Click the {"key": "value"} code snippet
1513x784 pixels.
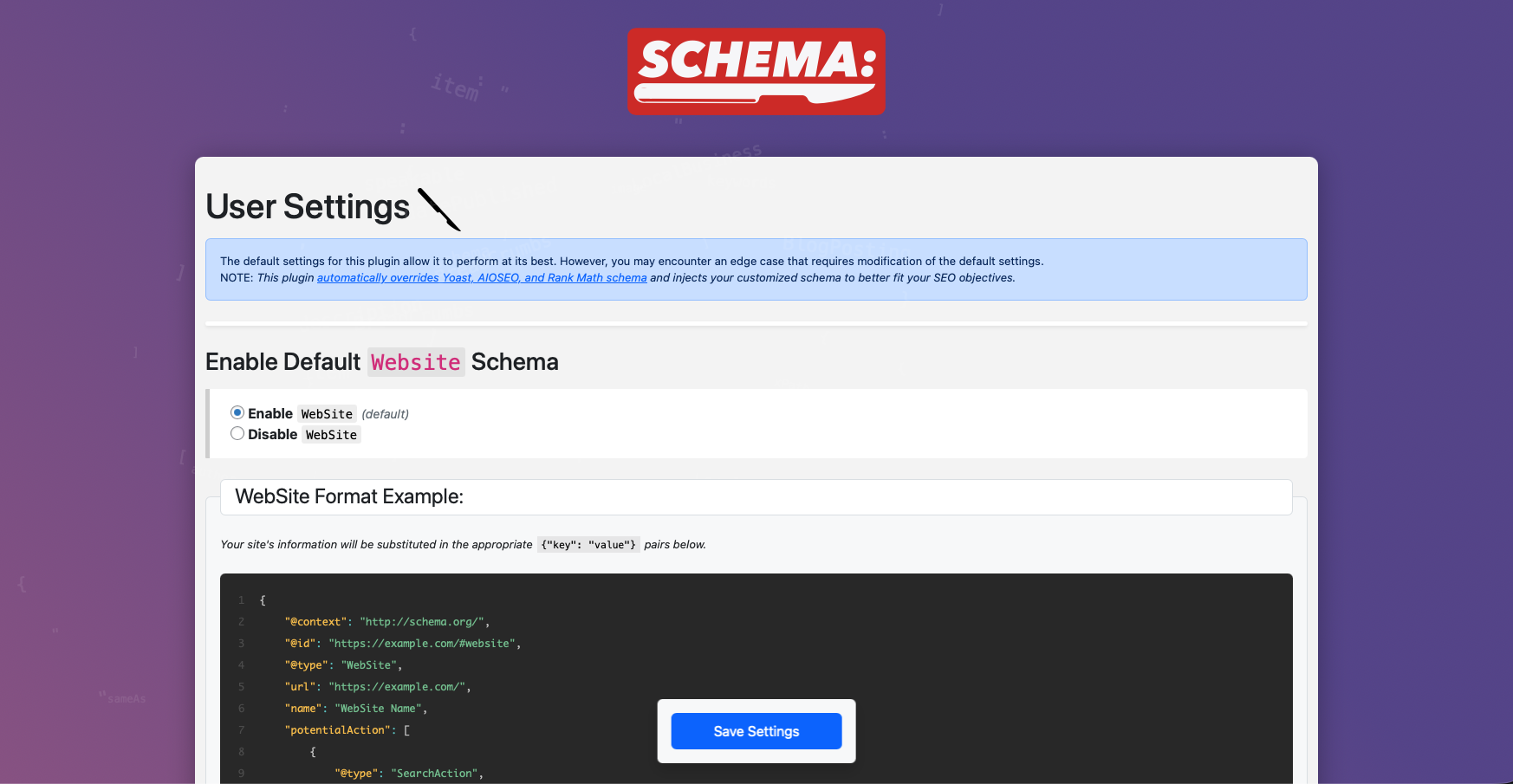click(x=588, y=545)
